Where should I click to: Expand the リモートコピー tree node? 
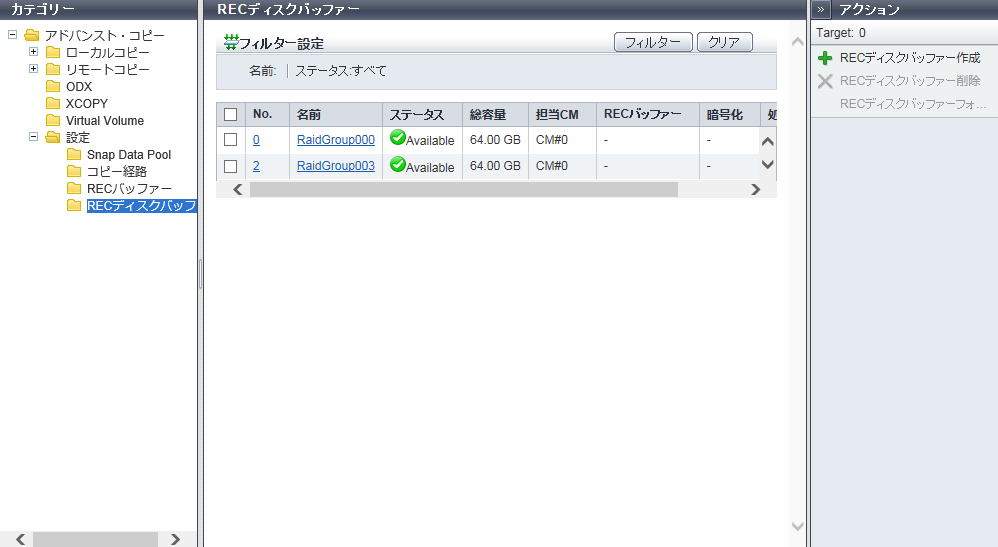(x=33, y=69)
